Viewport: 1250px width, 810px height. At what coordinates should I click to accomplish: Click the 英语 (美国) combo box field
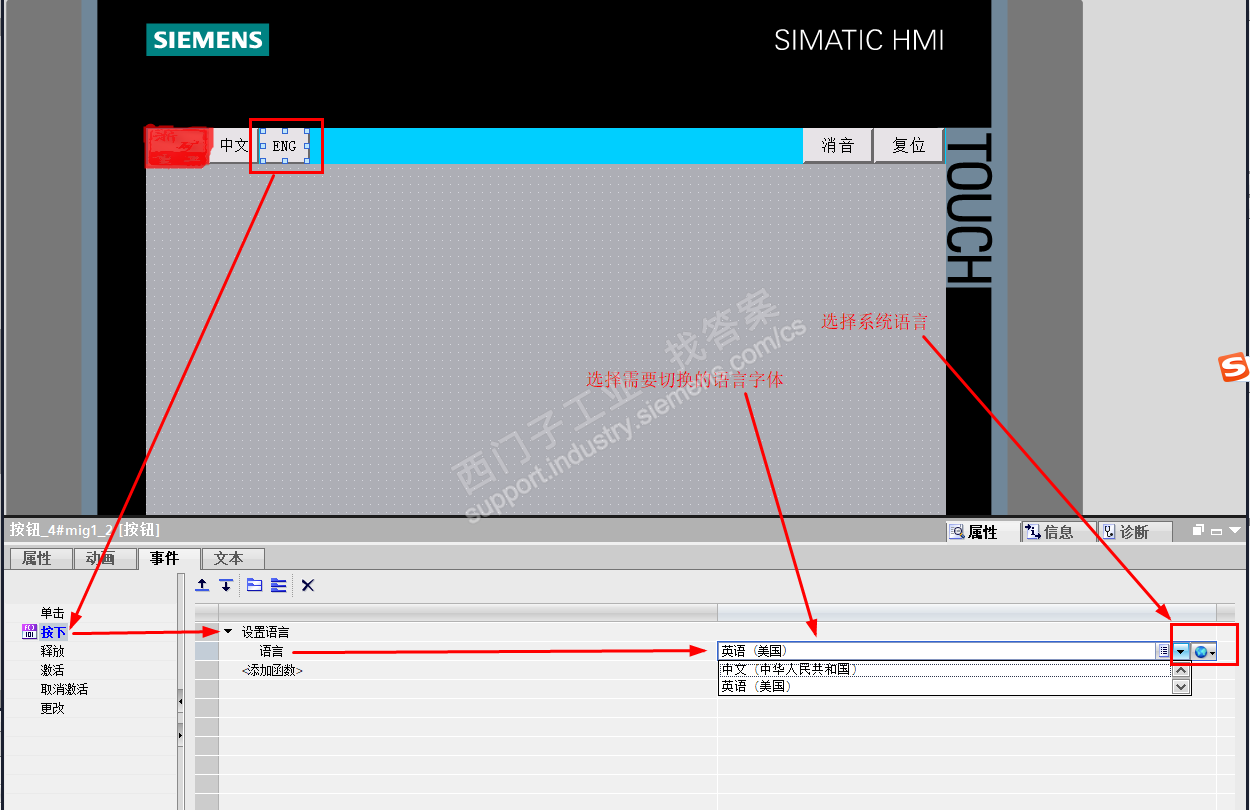(936, 651)
